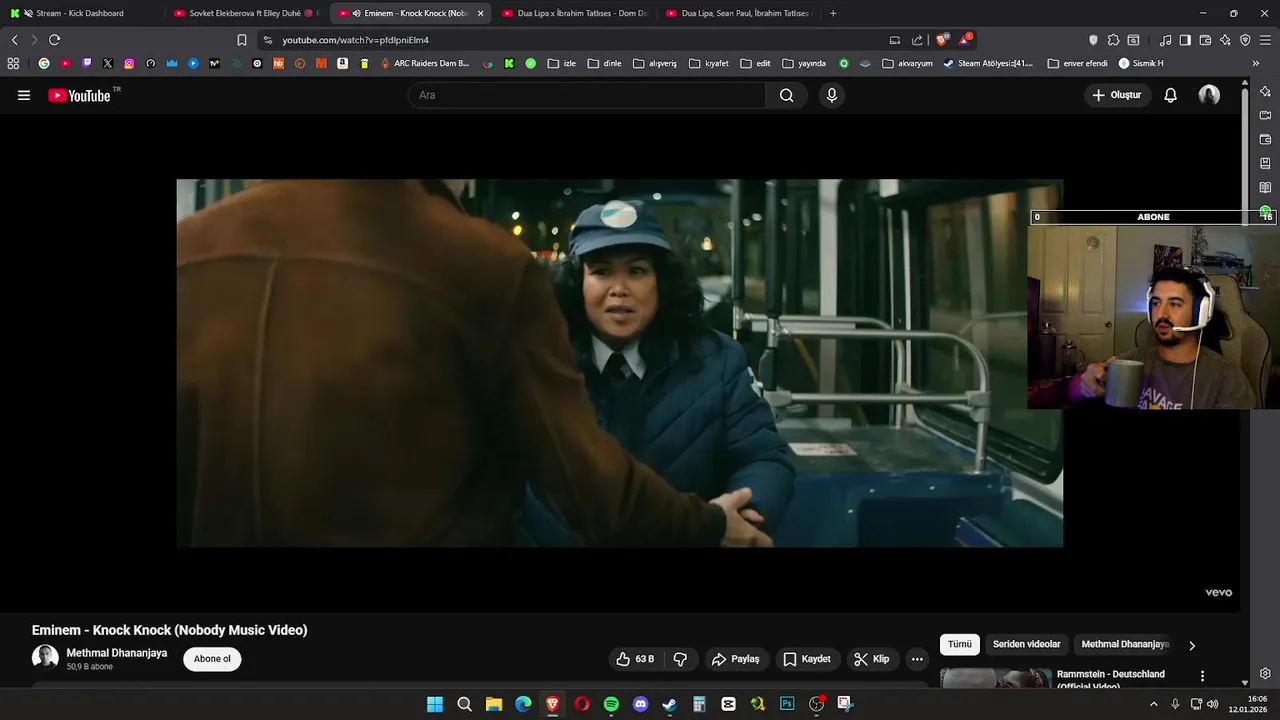Viewport: 1280px width, 720px height.
Task: Click the 'Klip' clip button
Action: pyautogui.click(x=871, y=659)
